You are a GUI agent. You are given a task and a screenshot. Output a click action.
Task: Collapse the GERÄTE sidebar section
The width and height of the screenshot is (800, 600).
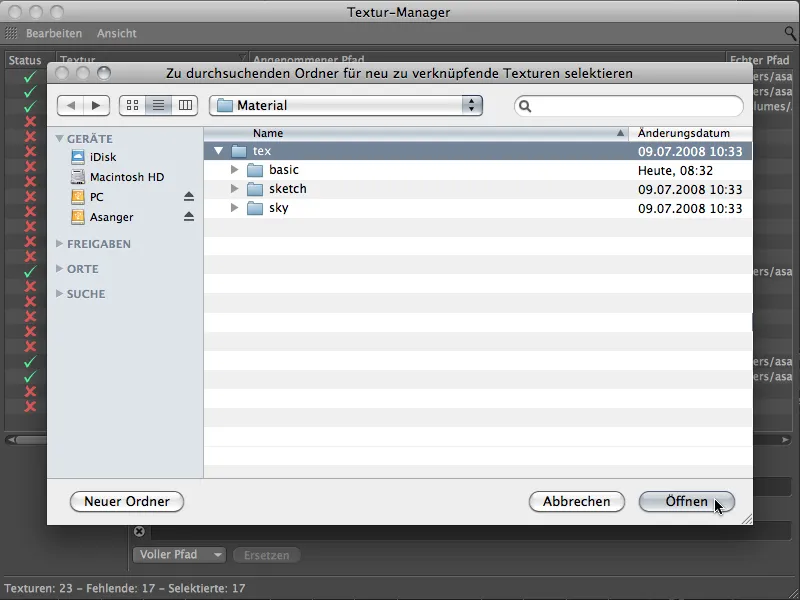pos(60,138)
